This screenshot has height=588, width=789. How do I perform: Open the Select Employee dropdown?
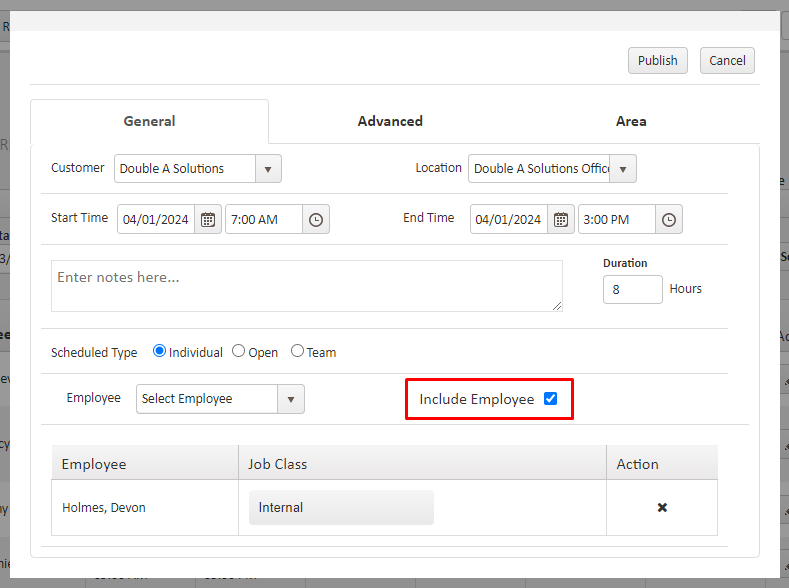click(x=291, y=399)
